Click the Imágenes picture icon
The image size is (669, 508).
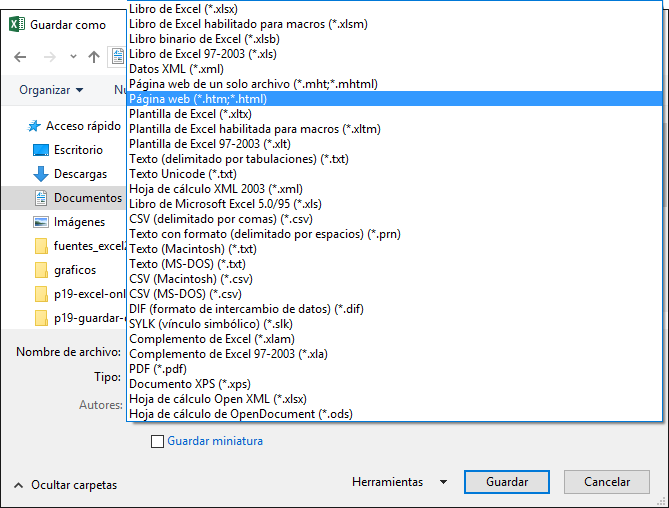41,222
